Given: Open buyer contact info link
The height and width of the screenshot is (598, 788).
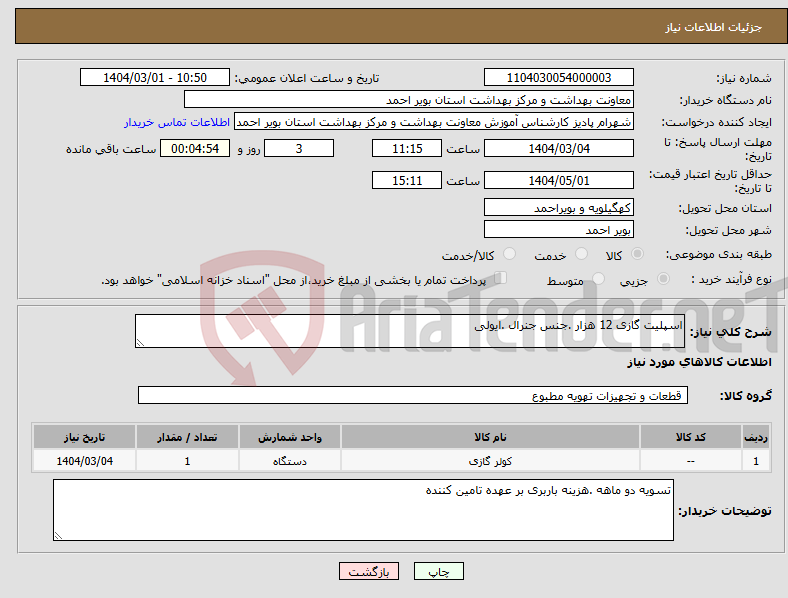Looking at the screenshot, I should click(x=177, y=122).
